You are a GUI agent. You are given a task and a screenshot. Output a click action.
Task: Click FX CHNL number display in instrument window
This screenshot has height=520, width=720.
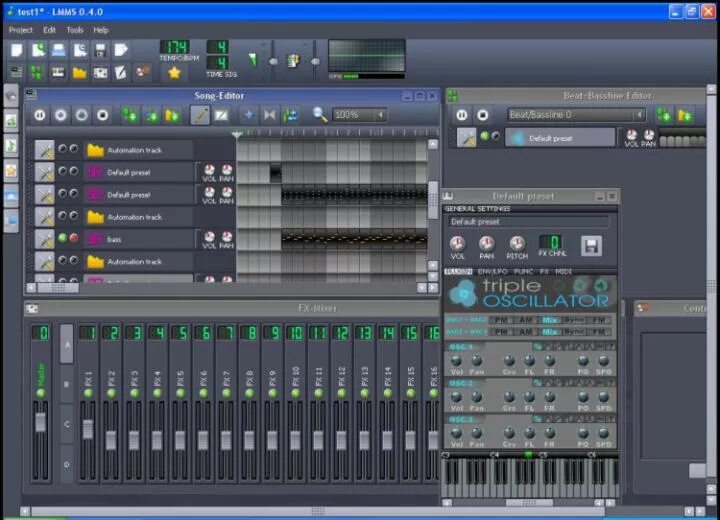click(x=551, y=242)
